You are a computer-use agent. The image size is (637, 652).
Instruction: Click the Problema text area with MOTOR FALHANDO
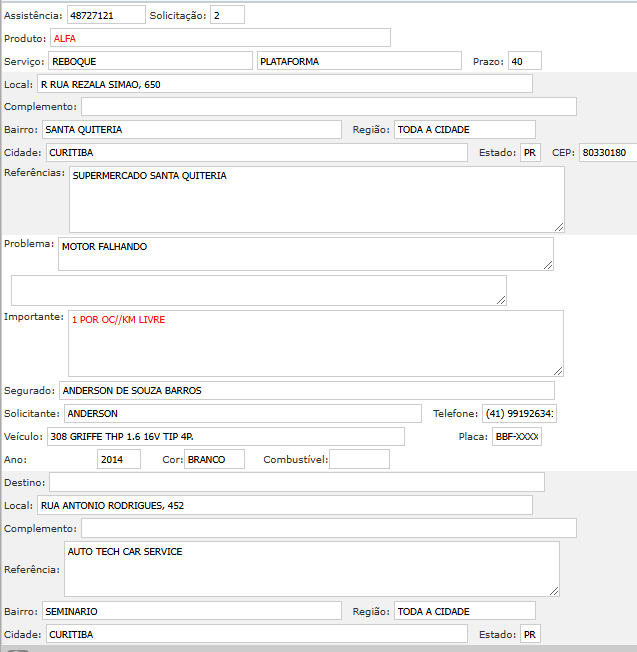(305, 253)
